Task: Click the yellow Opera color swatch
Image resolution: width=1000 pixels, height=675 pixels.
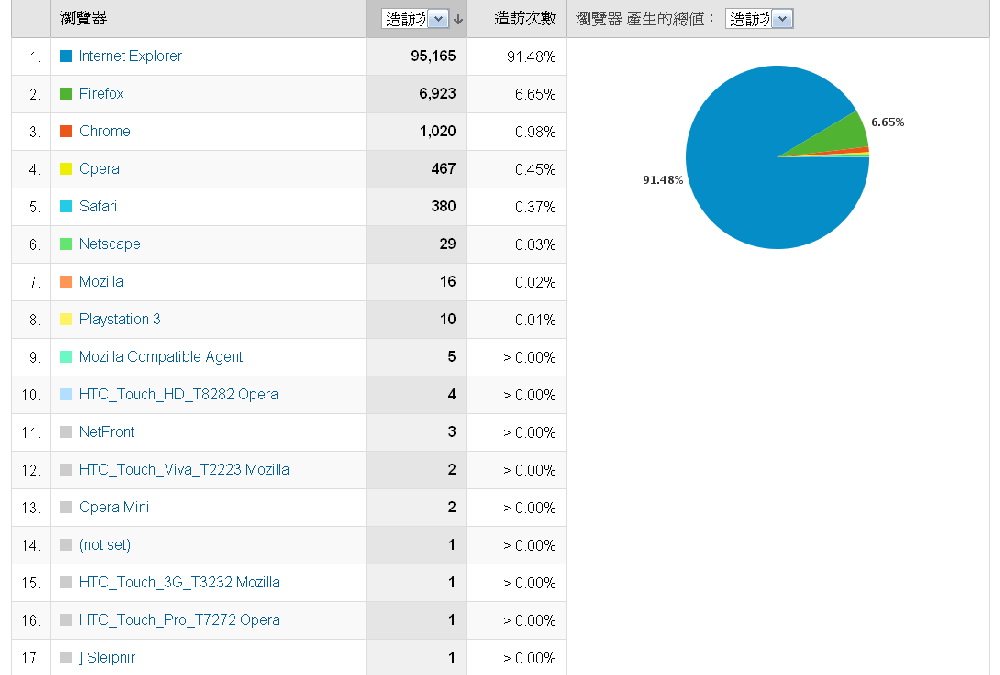Action: [66, 169]
